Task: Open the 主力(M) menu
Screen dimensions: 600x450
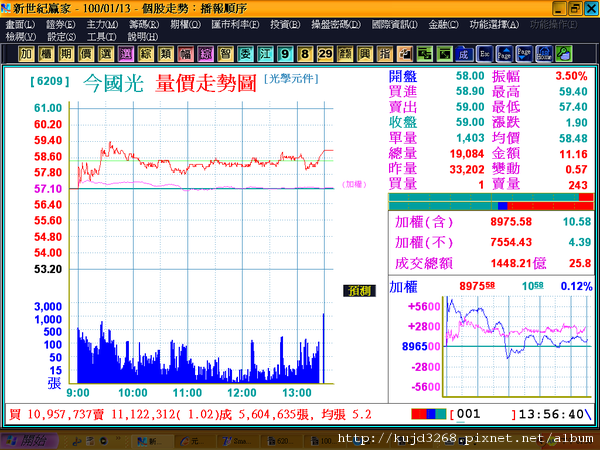Action: point(102,24)
